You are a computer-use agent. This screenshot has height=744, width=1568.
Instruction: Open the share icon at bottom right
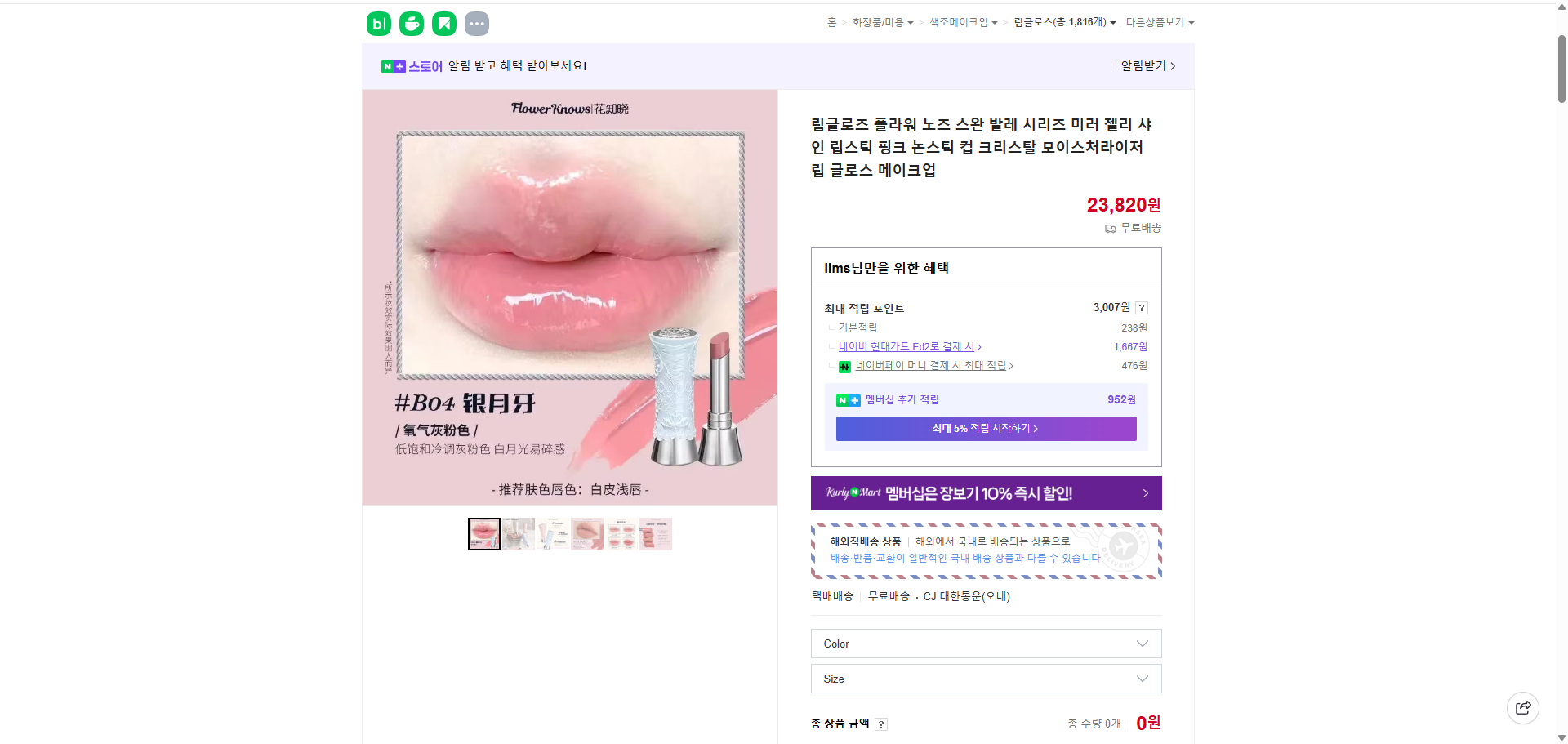[1522, 707]
